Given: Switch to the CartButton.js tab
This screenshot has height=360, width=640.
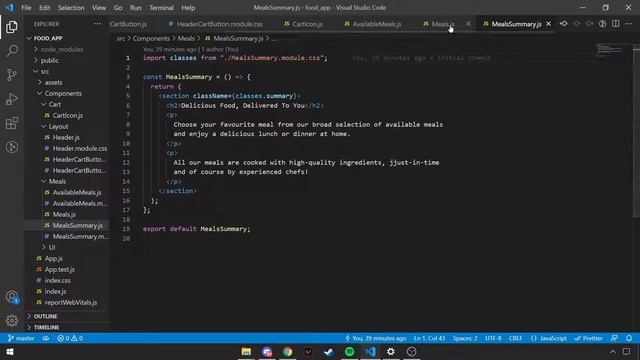Looking at the screenshot, I should tap(128, 24).
